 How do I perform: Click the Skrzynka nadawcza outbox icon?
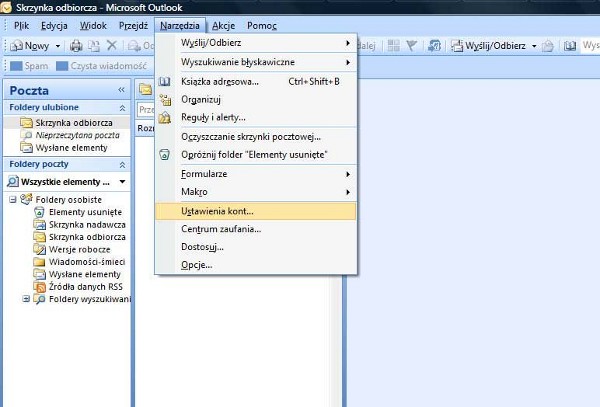(39, 225)
